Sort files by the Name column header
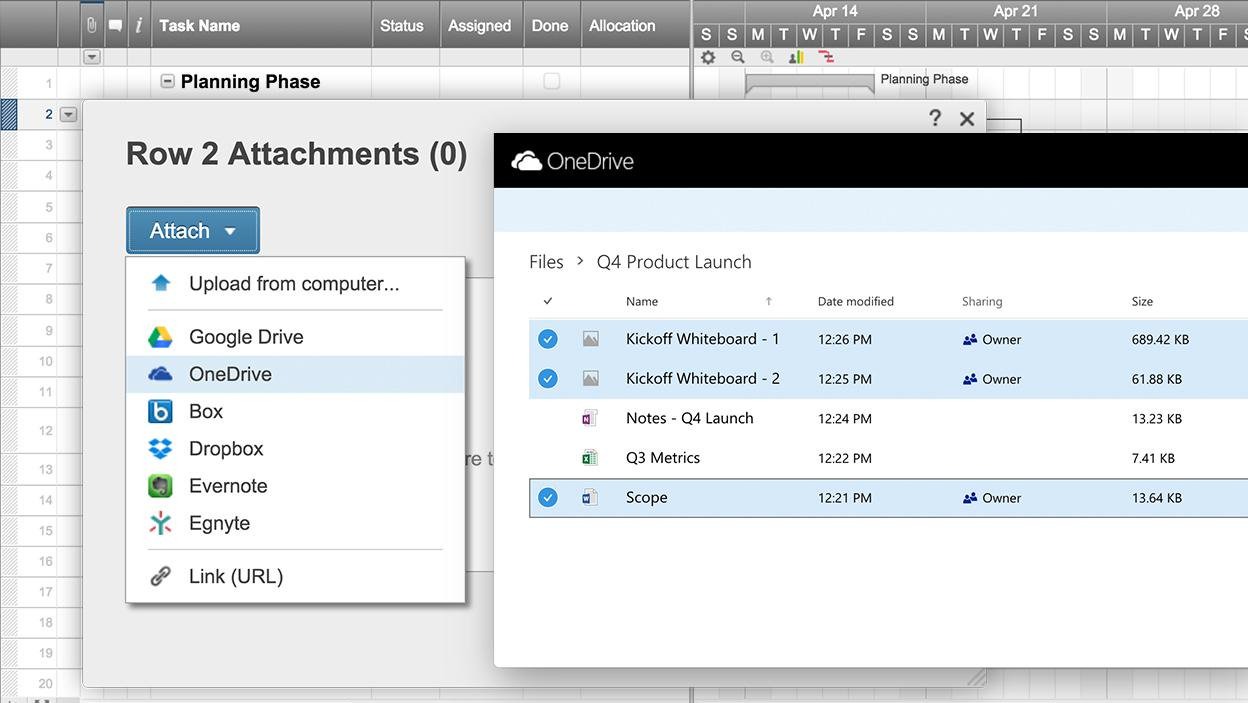 (642, 301)
